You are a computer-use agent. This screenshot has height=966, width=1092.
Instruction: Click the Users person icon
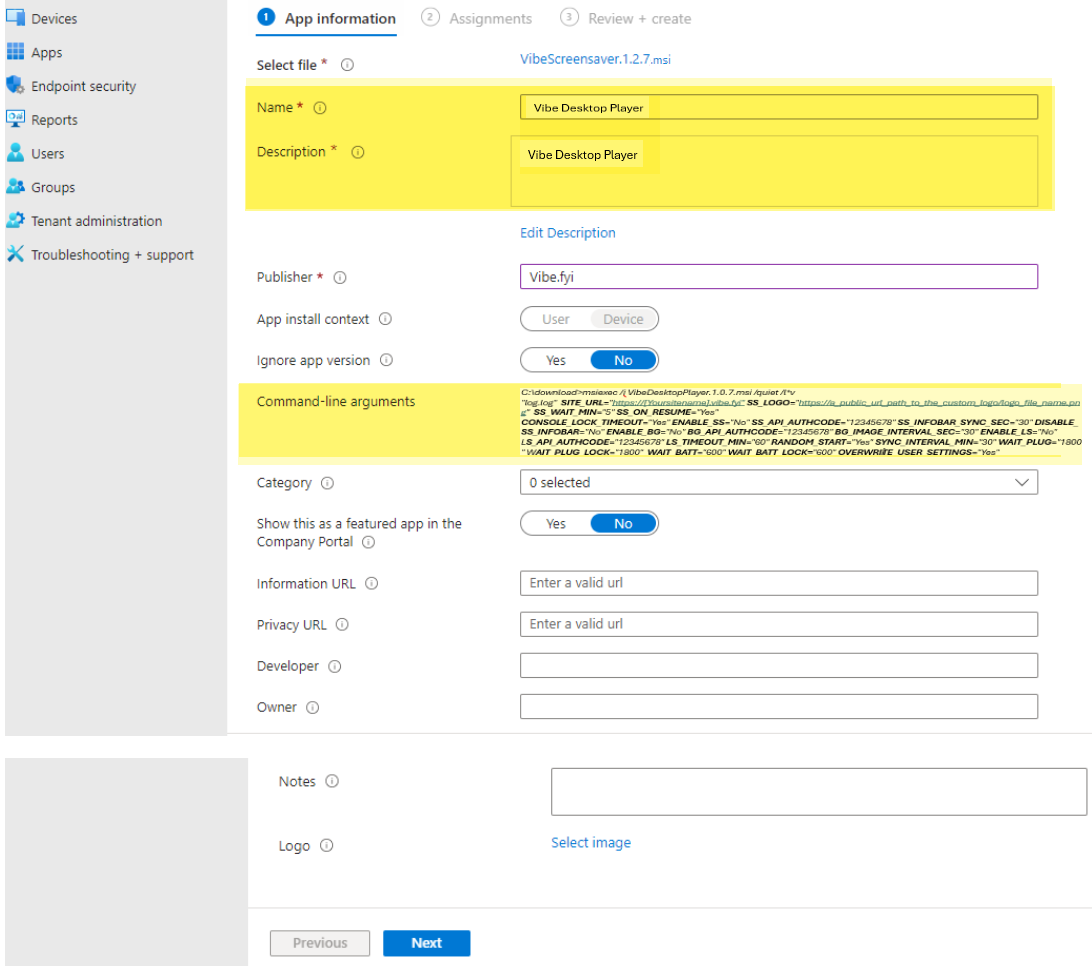coord(15,153)
